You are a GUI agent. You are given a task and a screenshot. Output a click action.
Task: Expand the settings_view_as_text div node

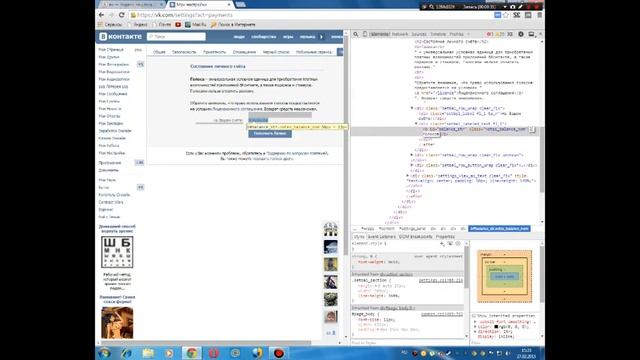pyautogui.click(x=407, y=176)
